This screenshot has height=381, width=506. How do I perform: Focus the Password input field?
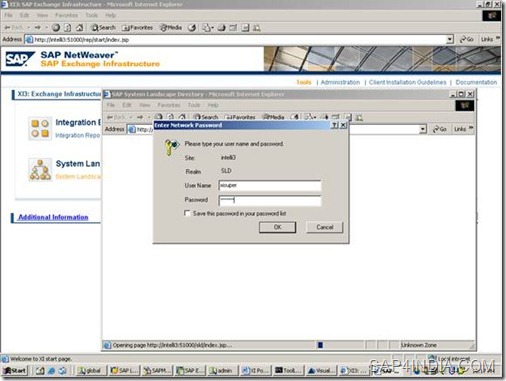pos(270,200)
